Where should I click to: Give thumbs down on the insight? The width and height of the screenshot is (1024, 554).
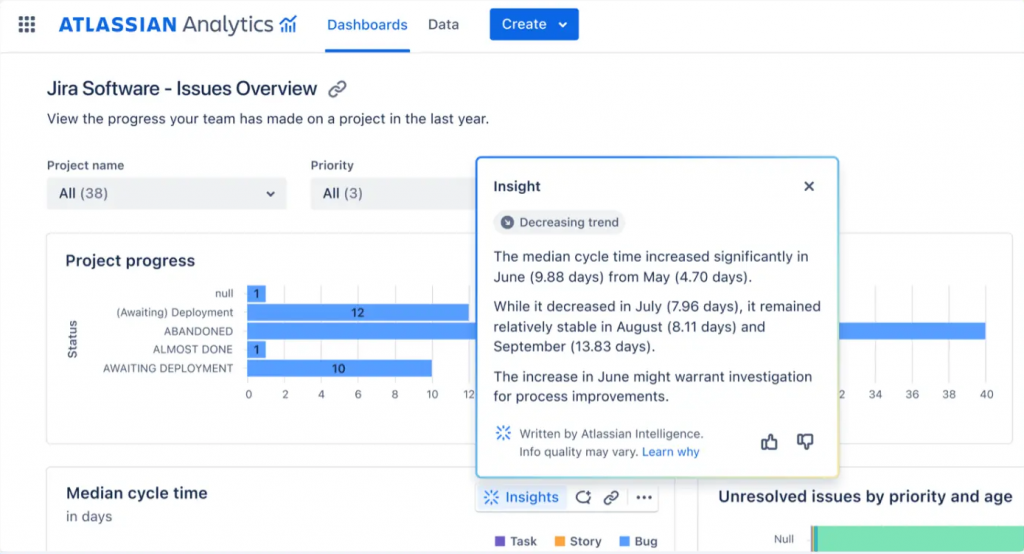[805, 442]
